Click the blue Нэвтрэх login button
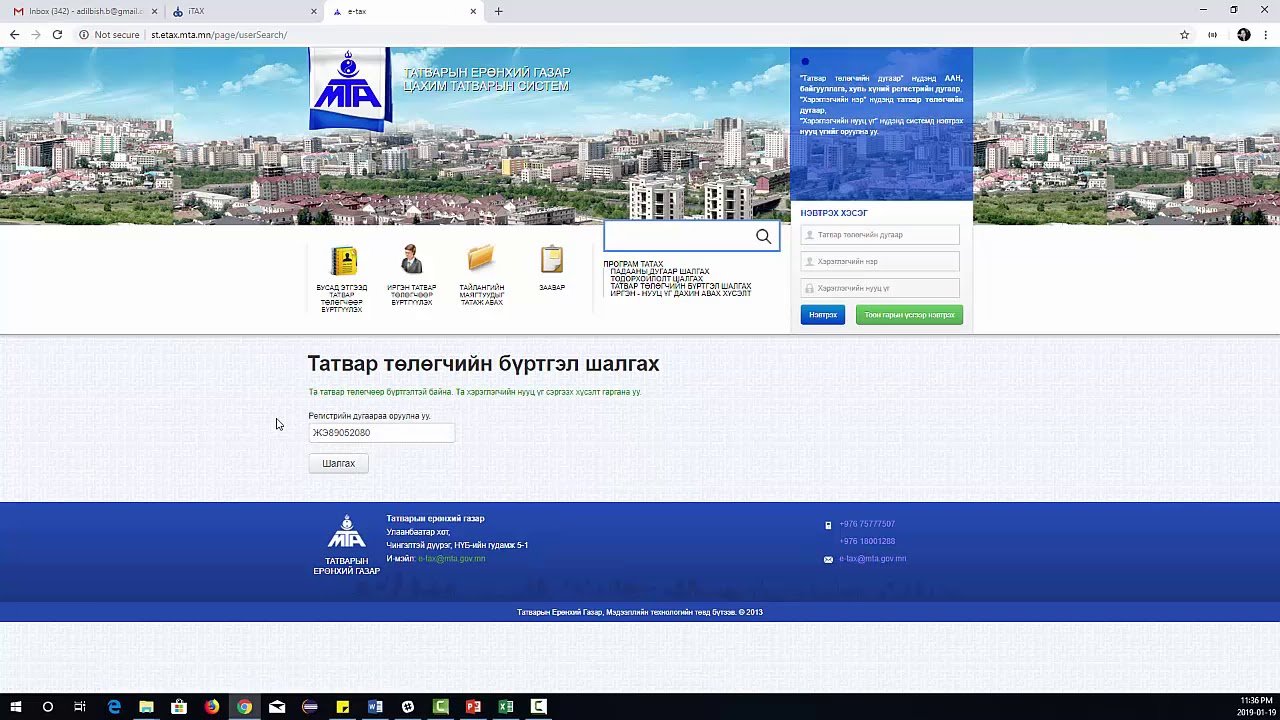The image size is (1280, 720). click(x=822, y=314)
